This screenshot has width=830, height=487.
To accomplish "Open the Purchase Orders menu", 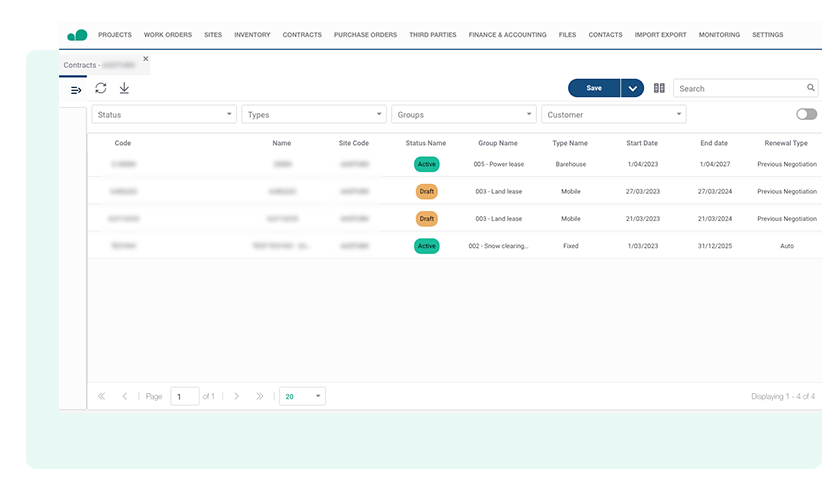I will 365,35.
